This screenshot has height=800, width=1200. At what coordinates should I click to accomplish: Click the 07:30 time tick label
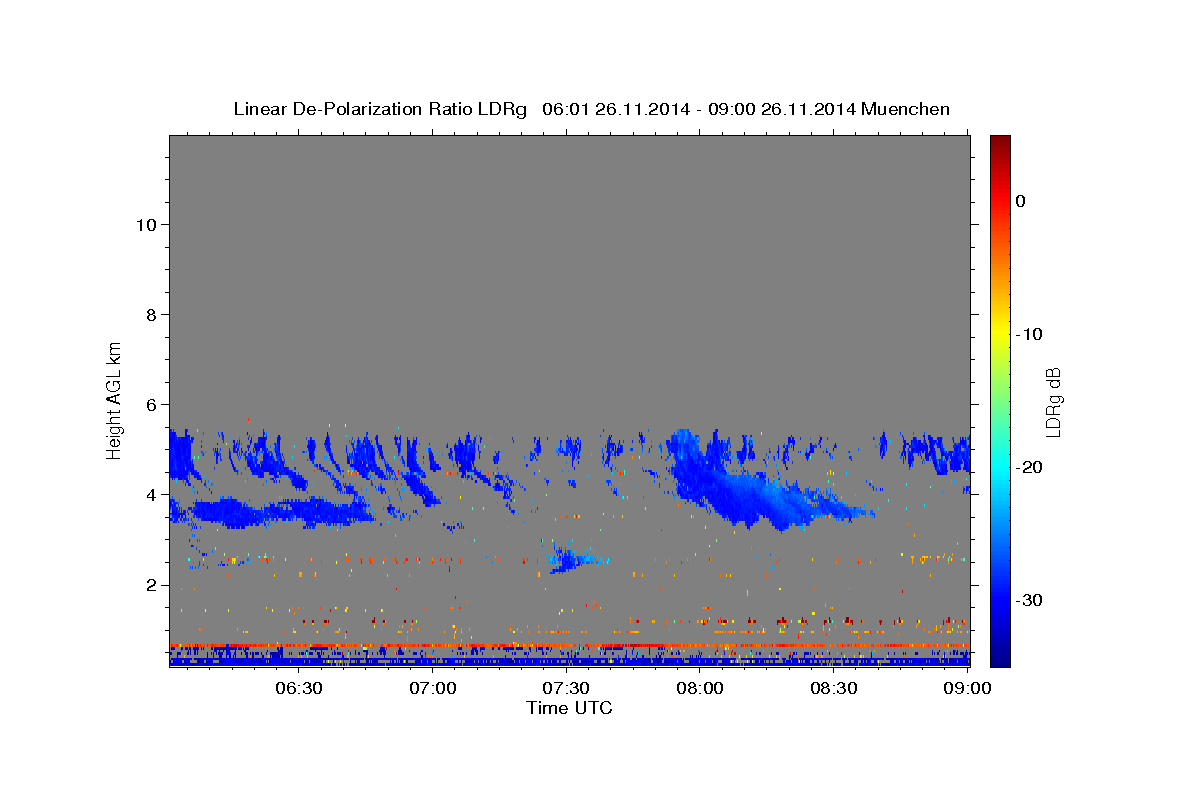tap(566, 688)
